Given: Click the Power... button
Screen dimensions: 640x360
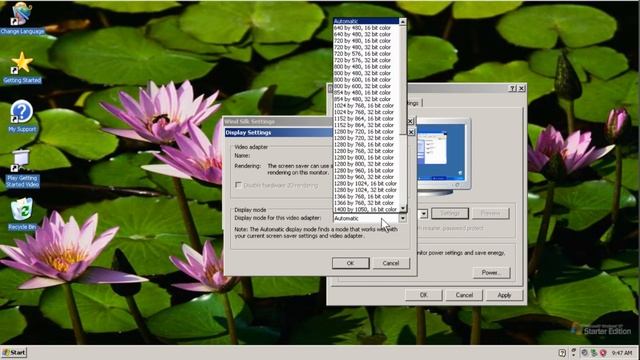Looking at the screenshot, I should point(491,273).
